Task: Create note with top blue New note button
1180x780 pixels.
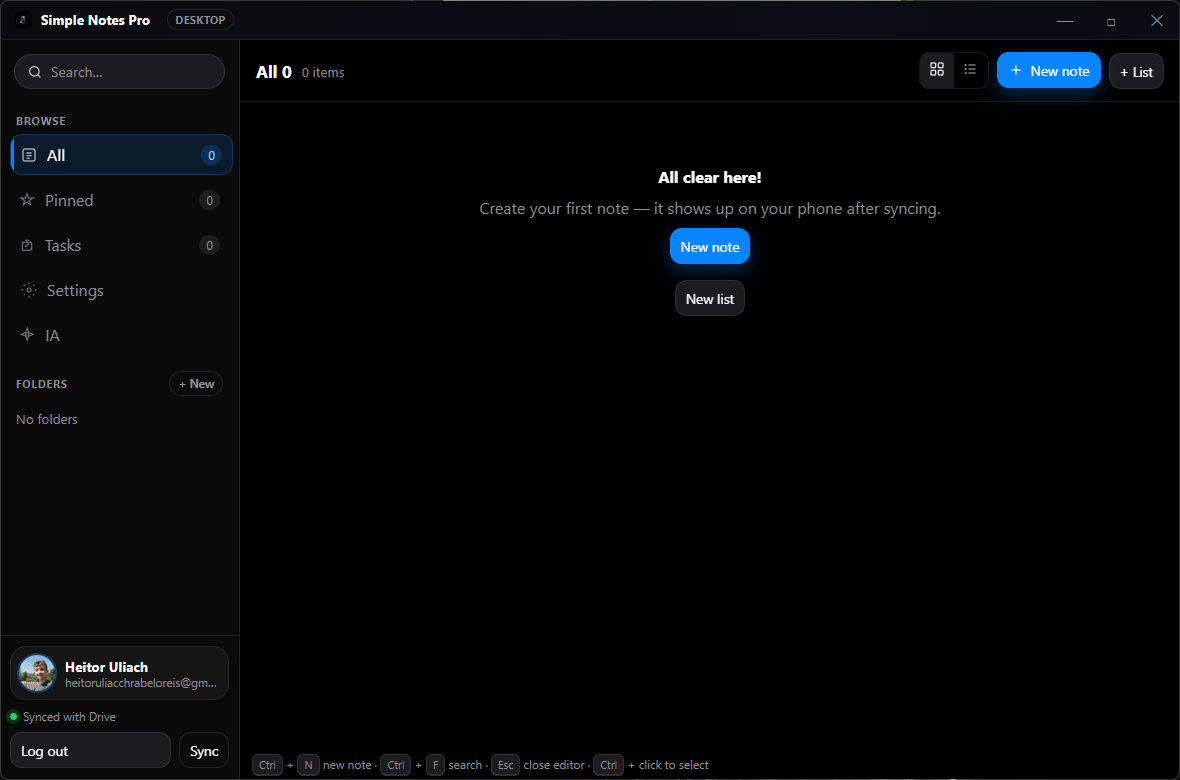Action: coord(1048,70)
